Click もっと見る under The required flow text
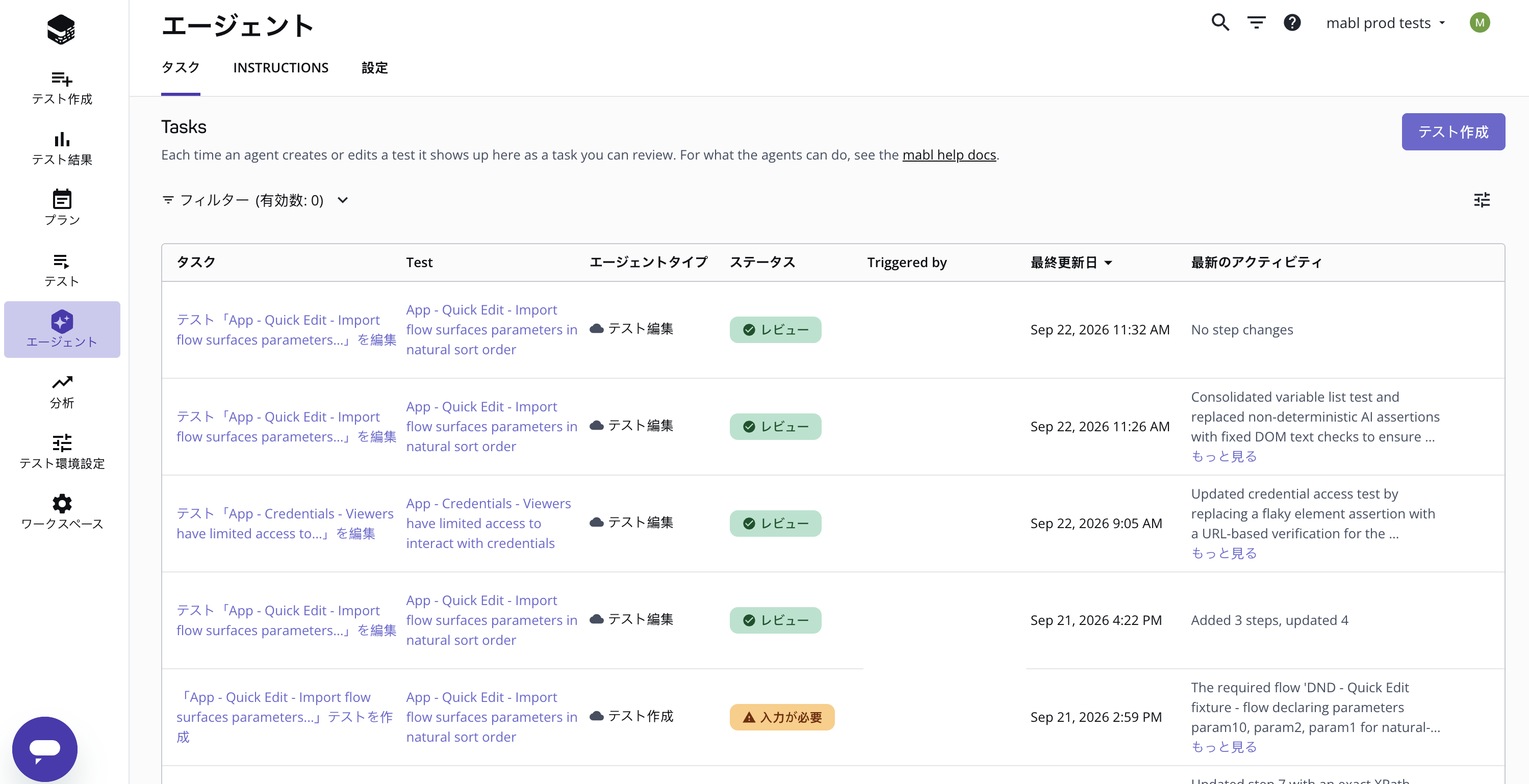Viewport: 1529px width, 784px height. 1224,747
